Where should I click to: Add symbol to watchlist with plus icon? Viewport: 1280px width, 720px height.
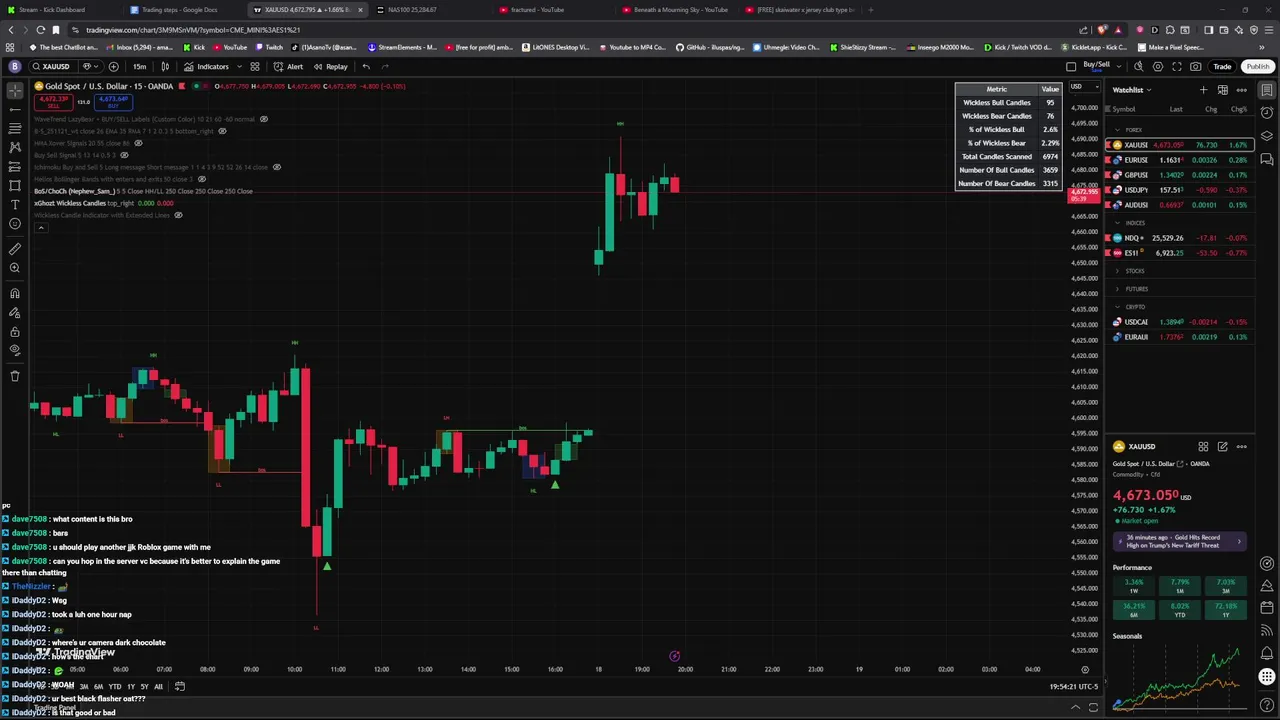coord(1203,90)
